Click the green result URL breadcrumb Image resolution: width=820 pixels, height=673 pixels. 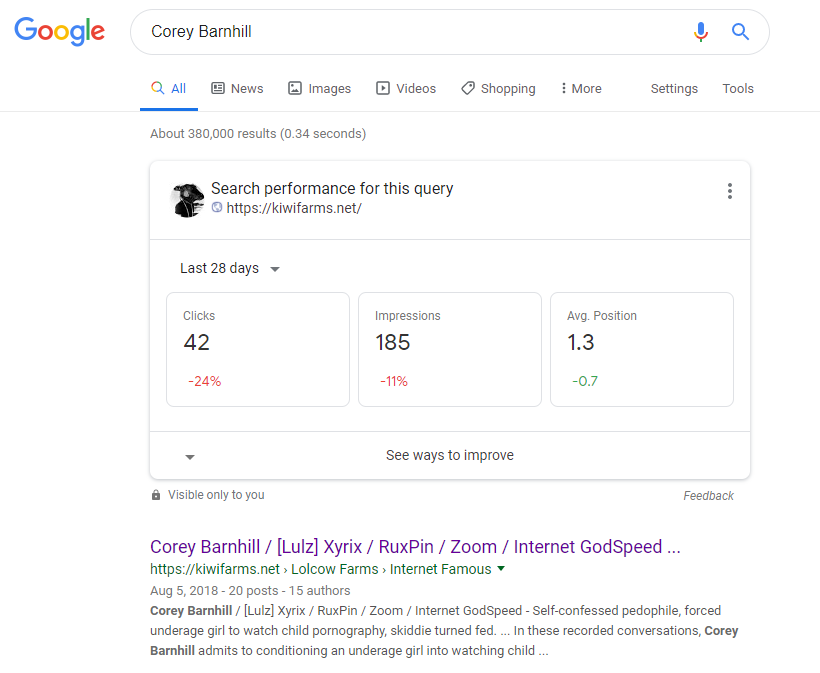(321, 569)
